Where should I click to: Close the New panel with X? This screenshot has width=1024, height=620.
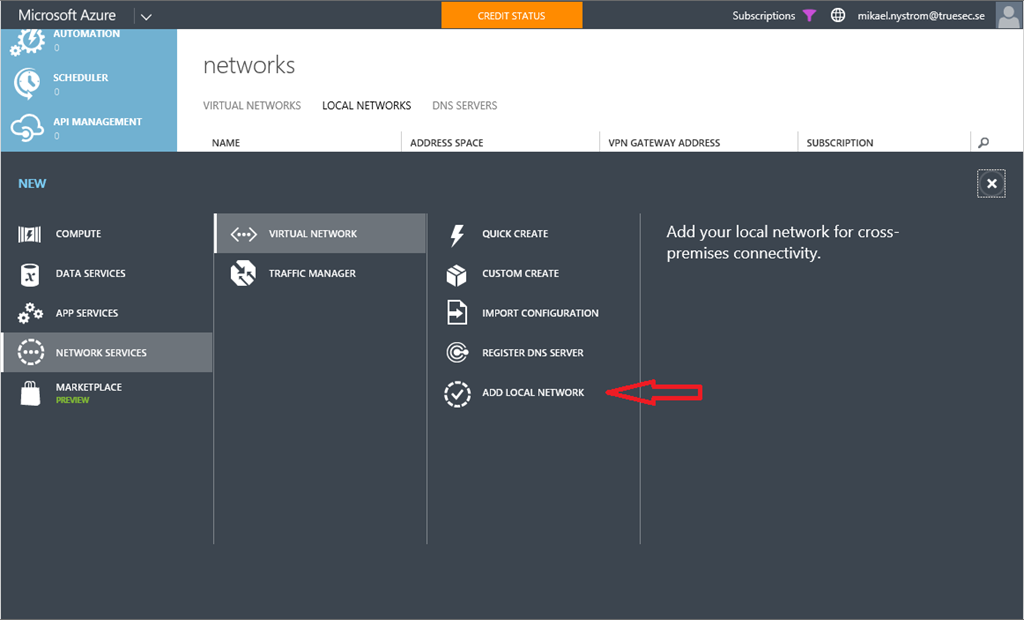(x=991, y=184)
